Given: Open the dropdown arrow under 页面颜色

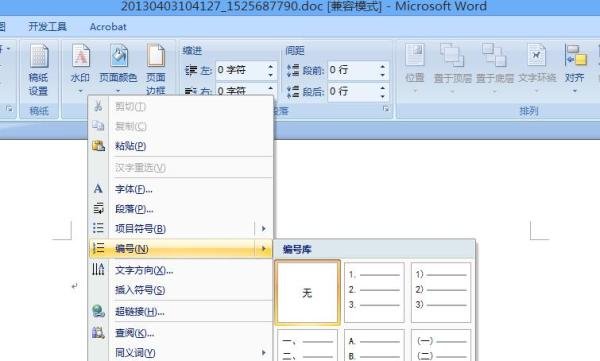Looking at the screenshot, I should pyautogui.click(x=118, y=91).
